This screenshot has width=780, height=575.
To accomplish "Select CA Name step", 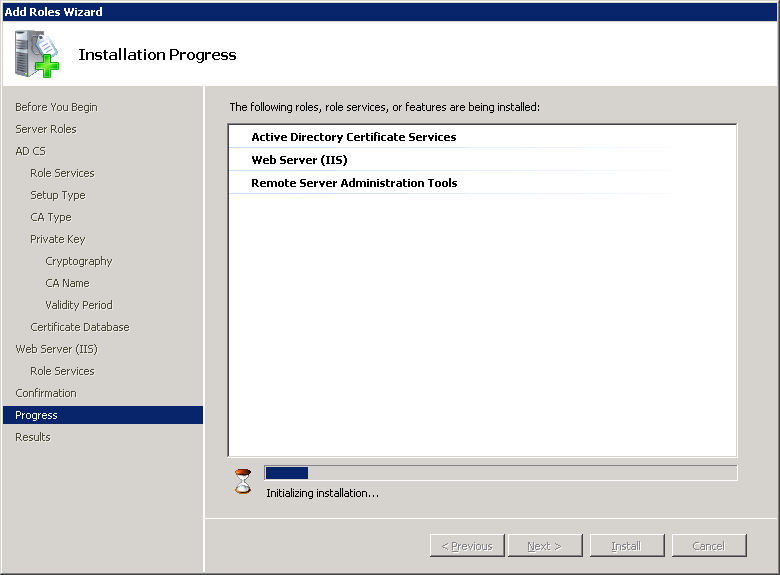I will pos(67,283).
